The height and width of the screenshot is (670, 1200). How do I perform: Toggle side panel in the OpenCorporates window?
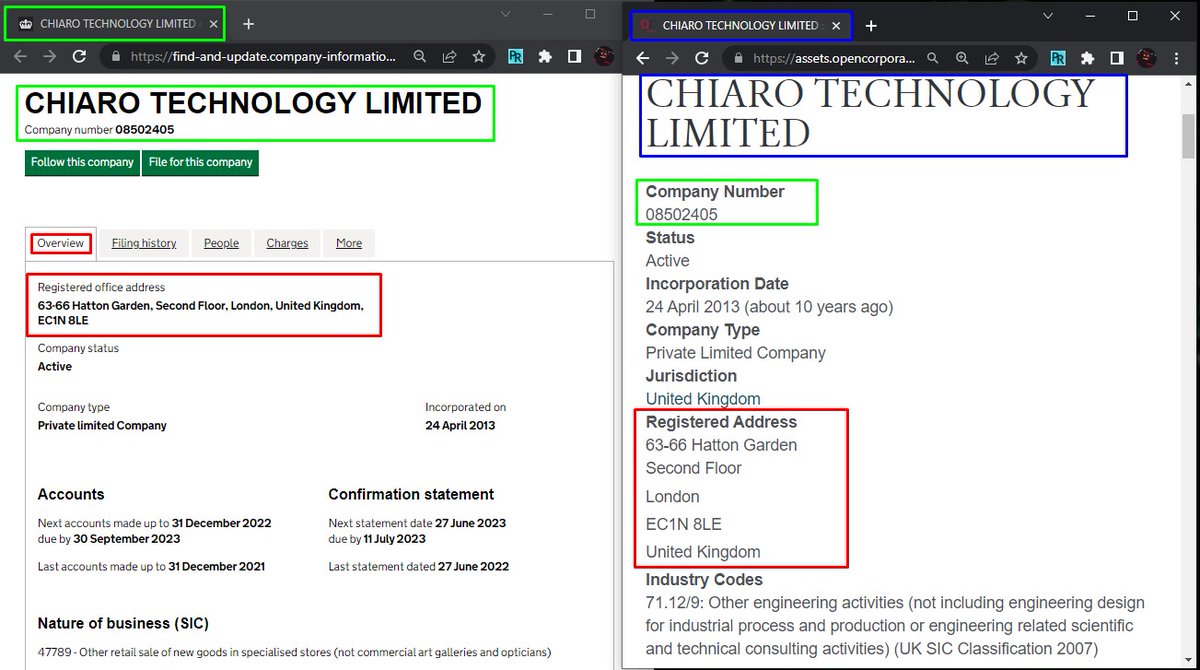click(1116, 59)
